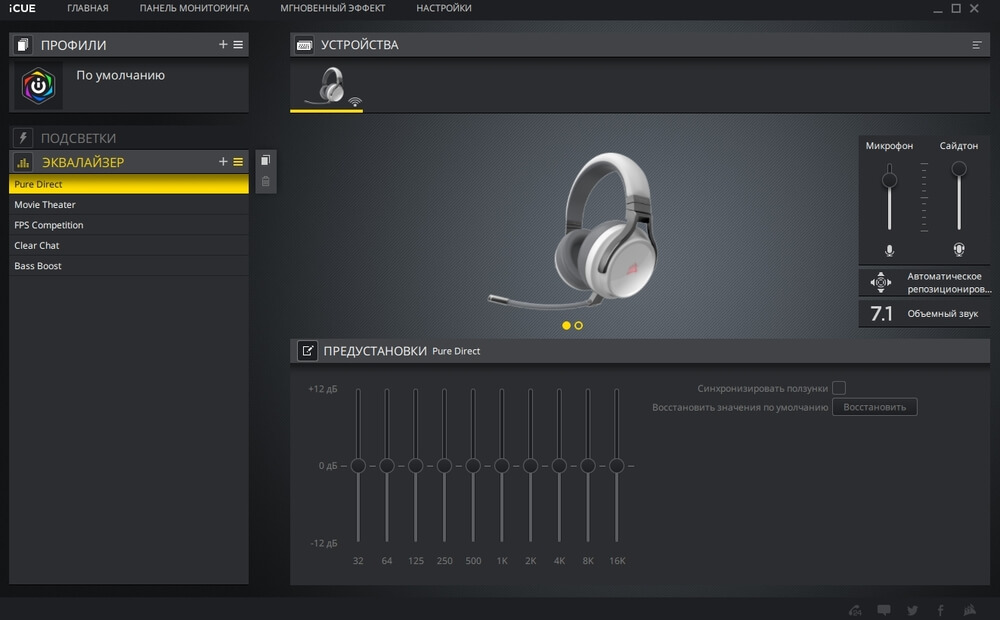Open the devices panel options menu

pyautogui.click(x=976, y=45)
